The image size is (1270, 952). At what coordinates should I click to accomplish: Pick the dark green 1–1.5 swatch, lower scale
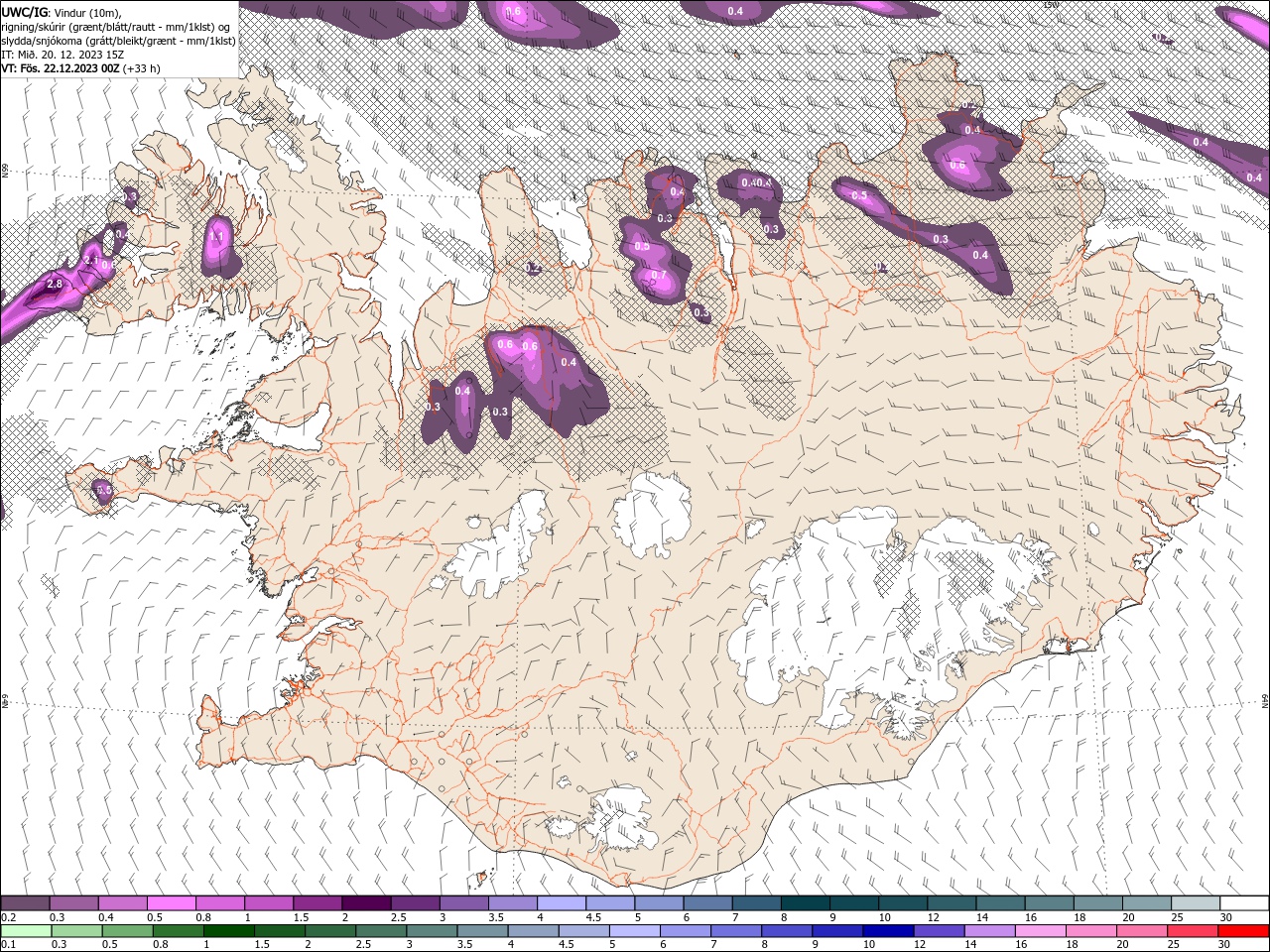point(228,931)
